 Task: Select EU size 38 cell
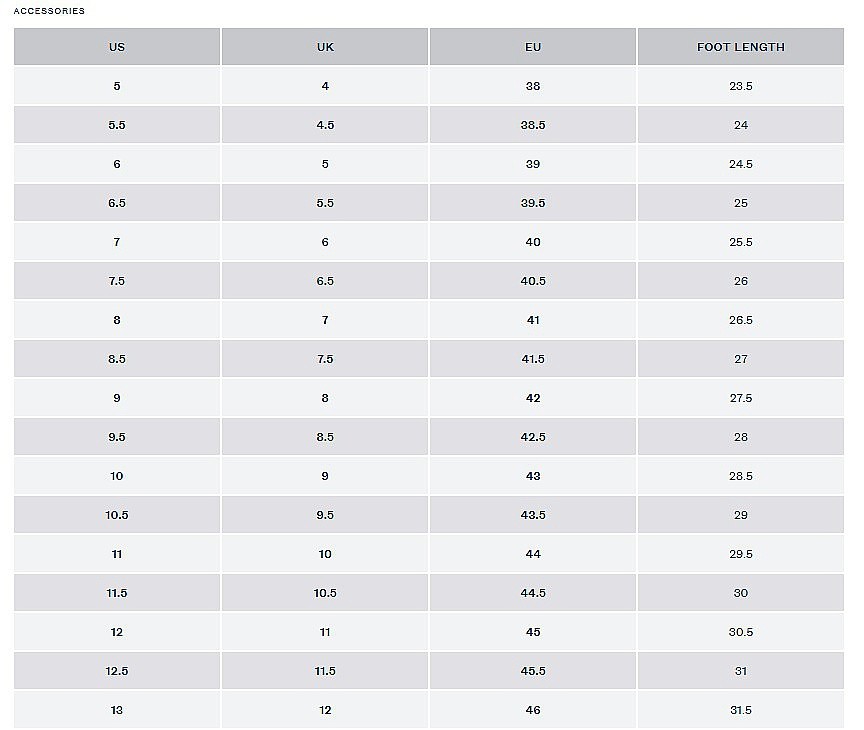click(533, 86)
